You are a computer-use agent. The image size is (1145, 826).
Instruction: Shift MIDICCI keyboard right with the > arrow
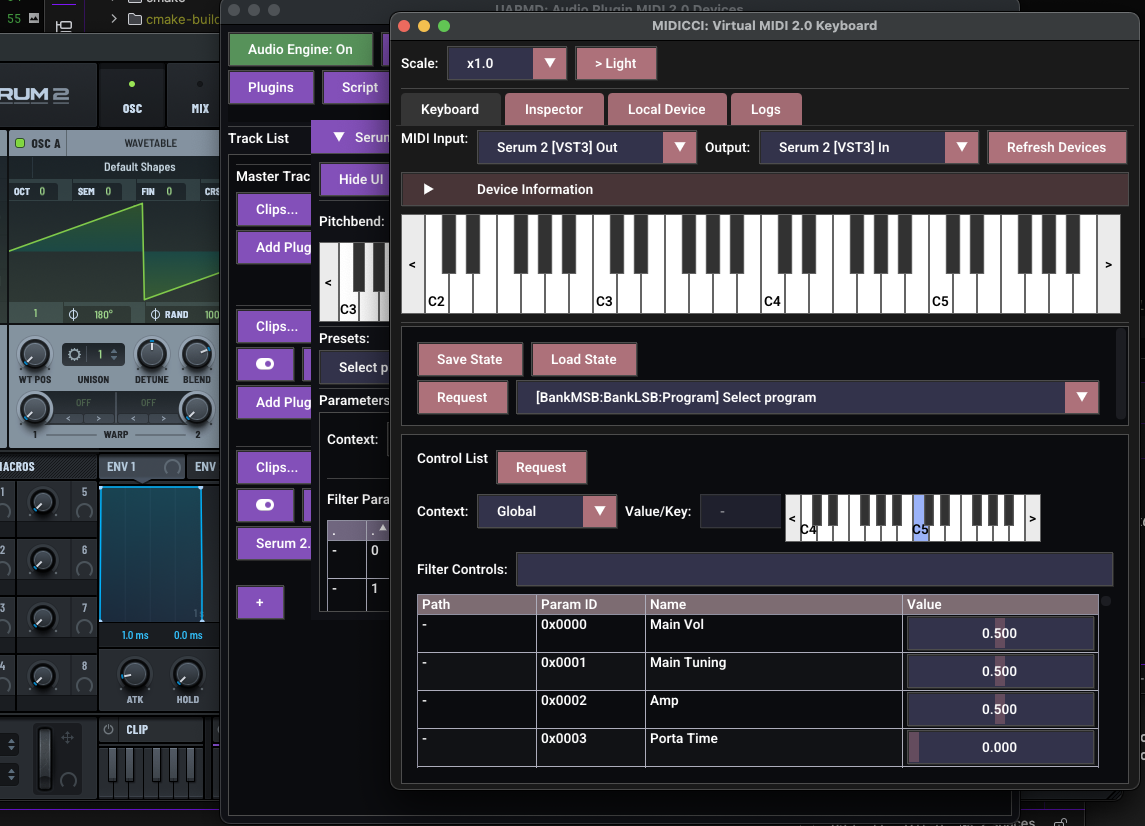click(1108, 264)
